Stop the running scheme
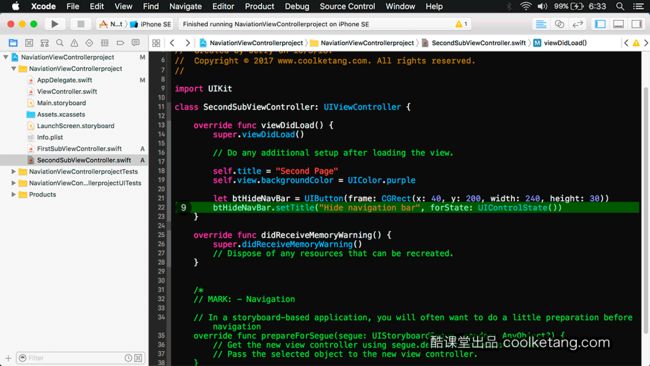Image resolution: width=650 pixels, height=366 pixels. [80, 24]
